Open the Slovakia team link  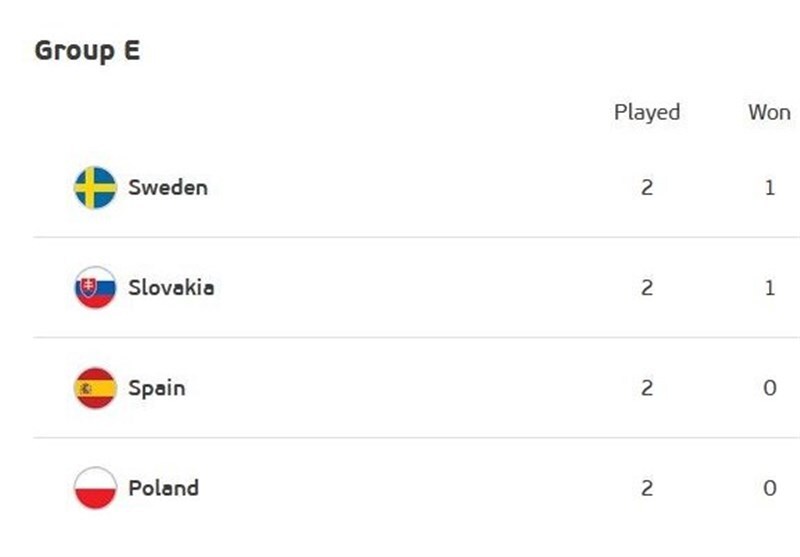(x=171, y=288)
